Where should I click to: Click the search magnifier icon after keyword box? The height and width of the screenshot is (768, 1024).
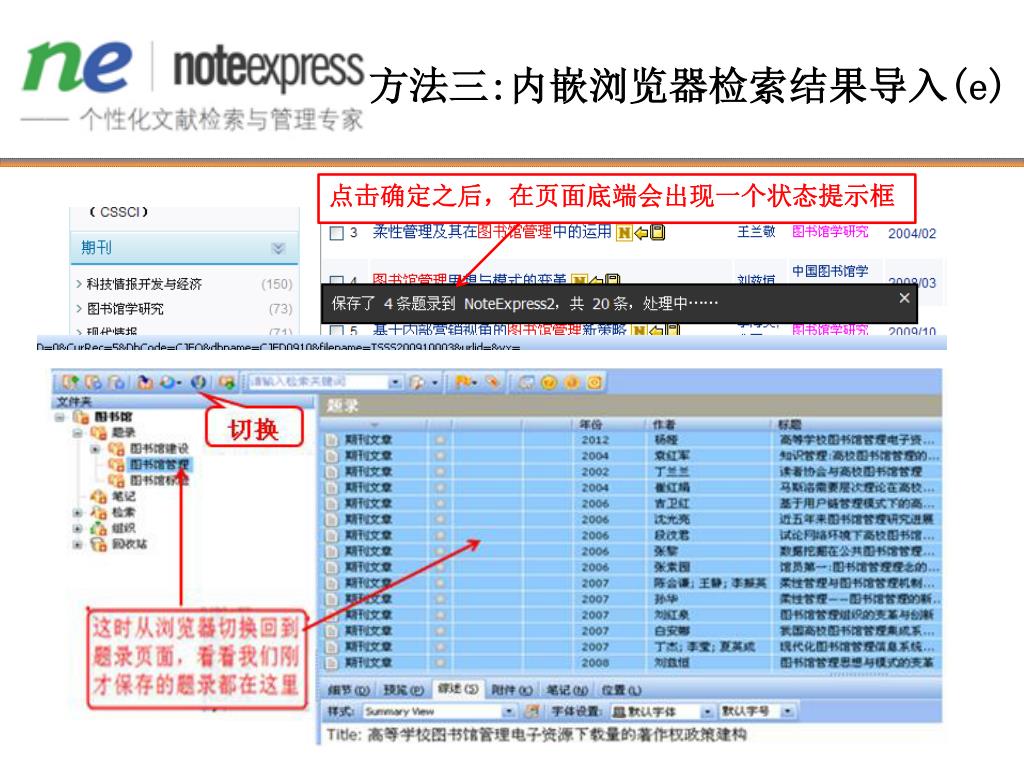pos(416,382)
